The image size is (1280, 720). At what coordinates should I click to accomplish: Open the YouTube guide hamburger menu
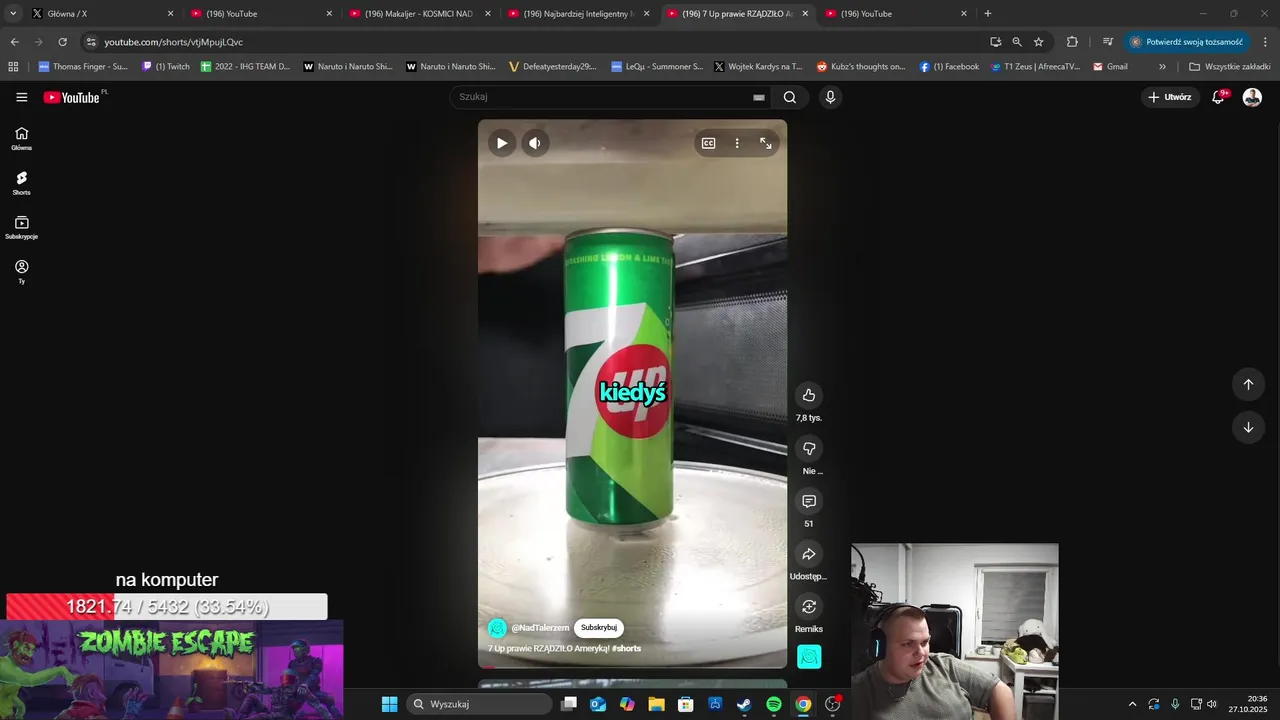coord(22,97)
